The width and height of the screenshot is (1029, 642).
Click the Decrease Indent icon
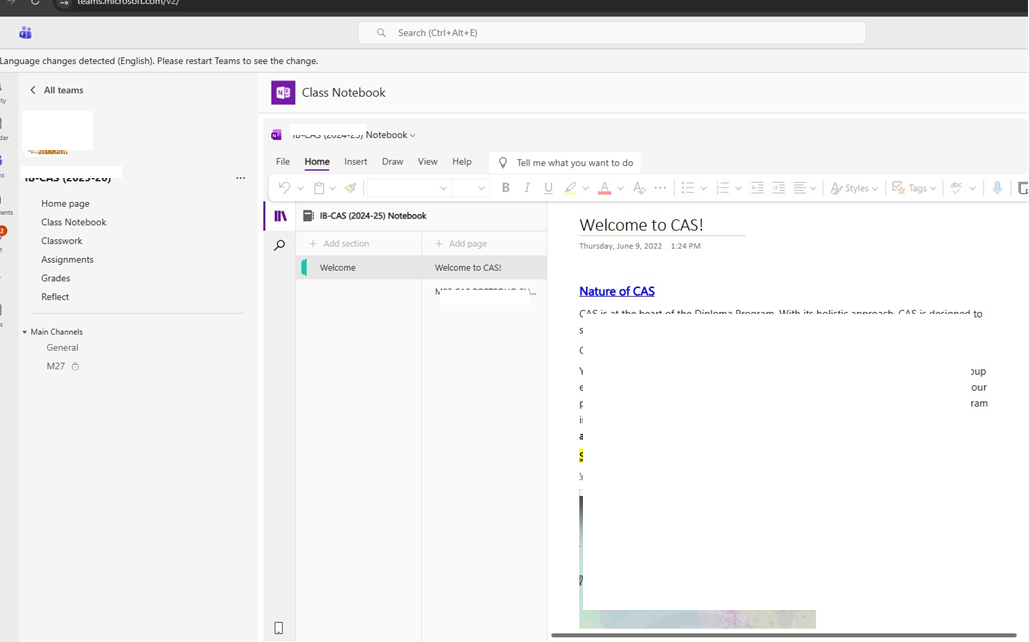(x=757, y=188)
